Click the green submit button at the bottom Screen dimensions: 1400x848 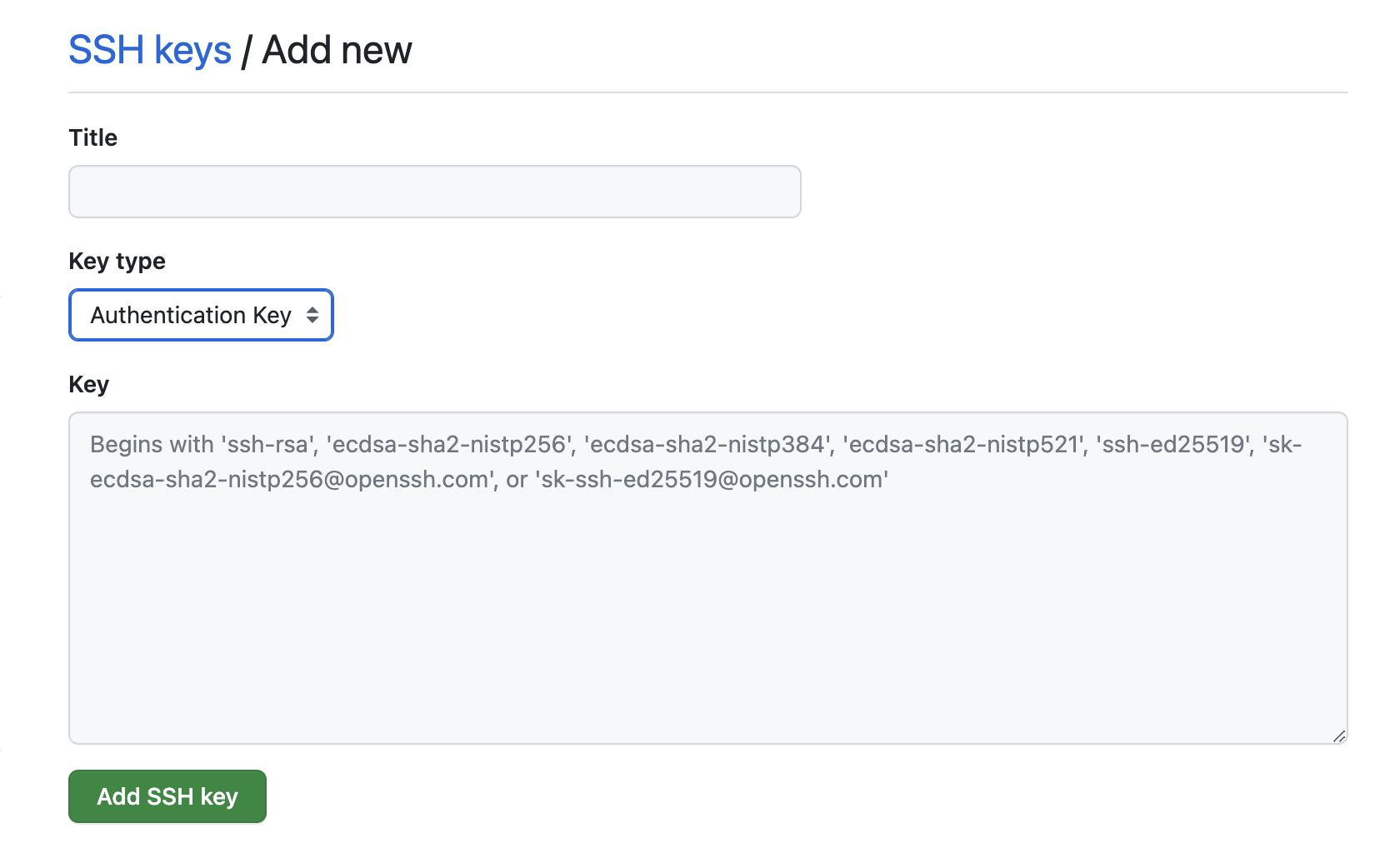coord(167,796)
